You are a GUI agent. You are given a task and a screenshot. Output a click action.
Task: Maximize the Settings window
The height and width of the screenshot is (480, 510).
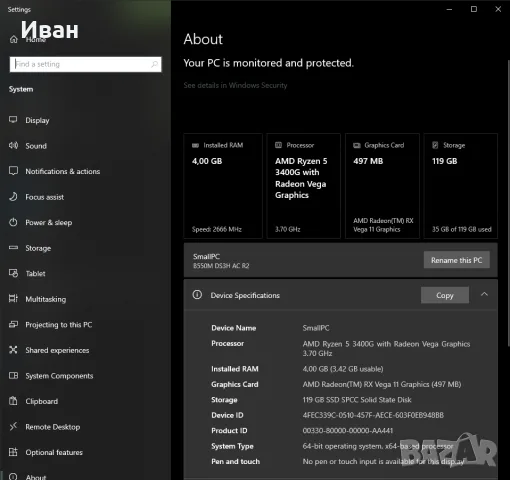point(474,9)
